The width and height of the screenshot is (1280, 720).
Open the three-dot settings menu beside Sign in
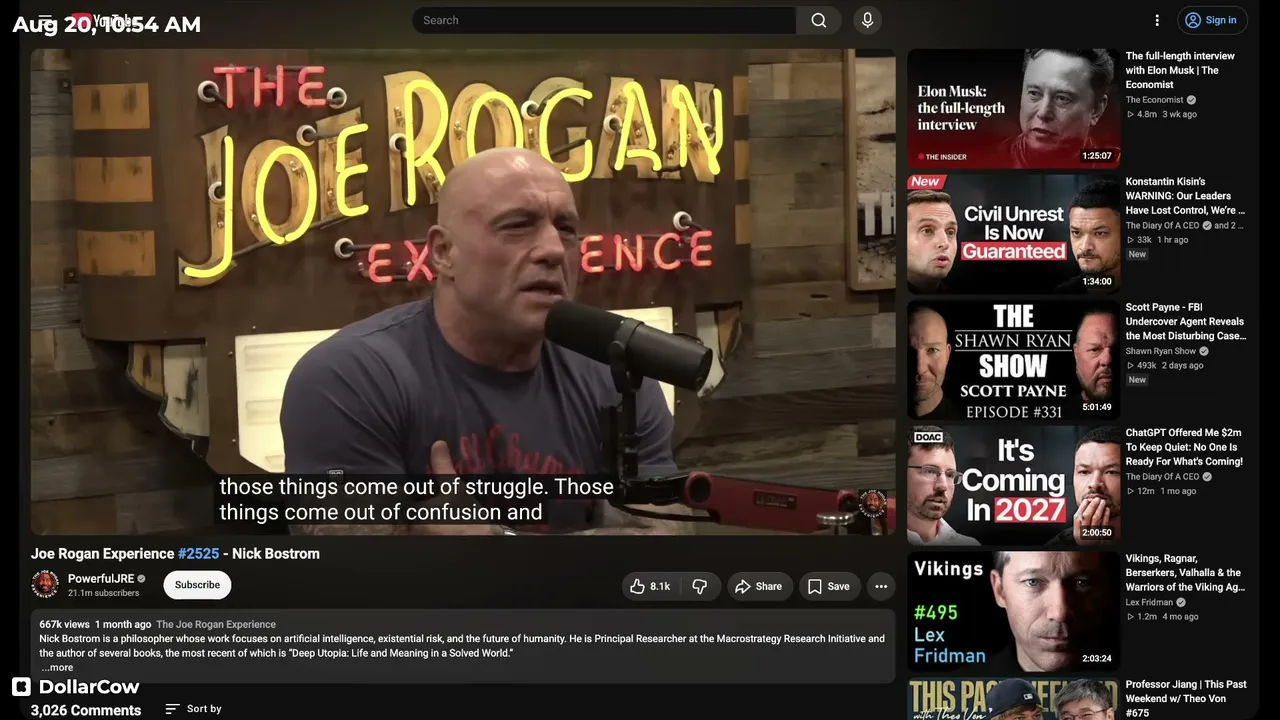pyautogui.click(x=1157, y=20)
